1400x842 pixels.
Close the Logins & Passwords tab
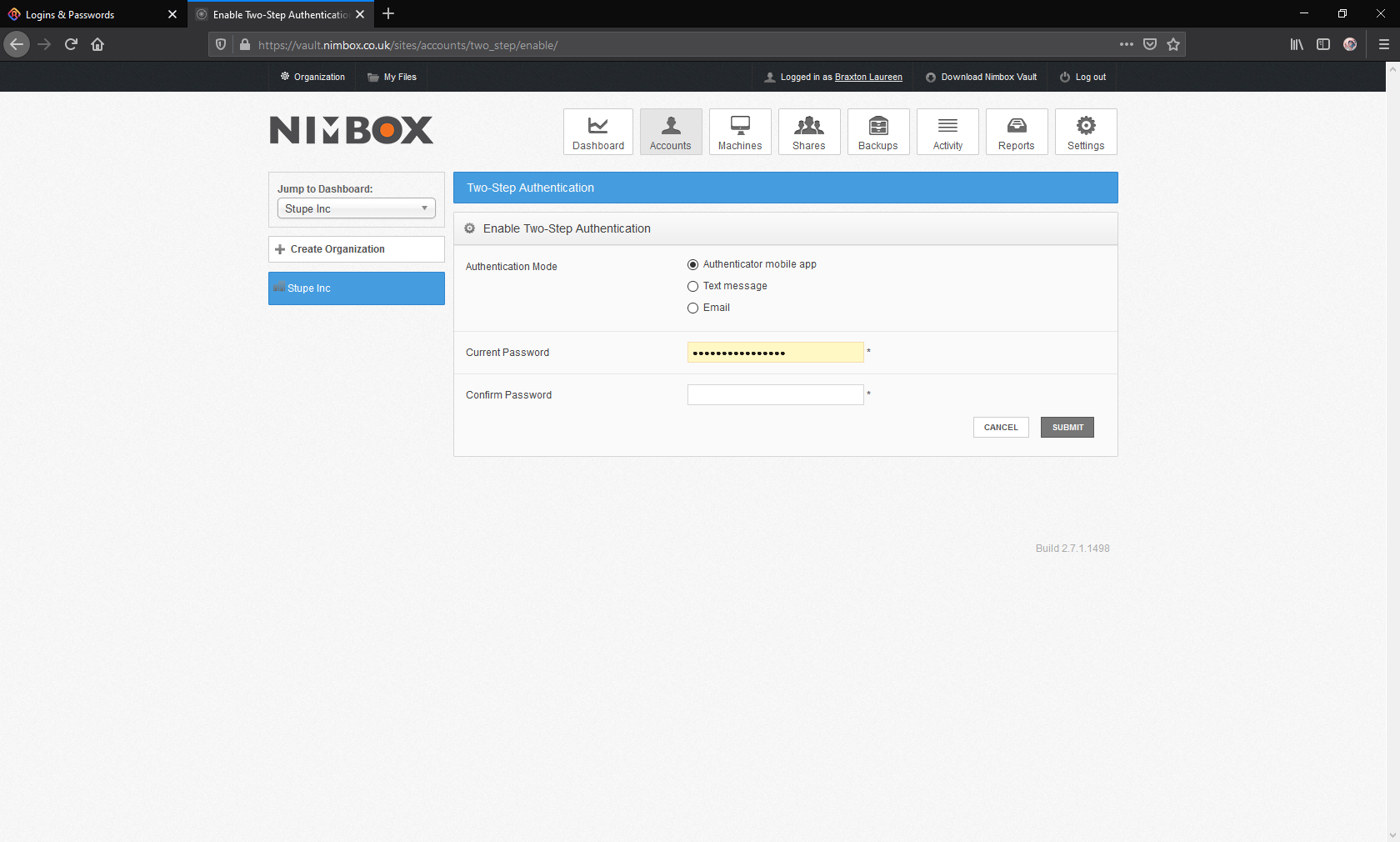172,14
